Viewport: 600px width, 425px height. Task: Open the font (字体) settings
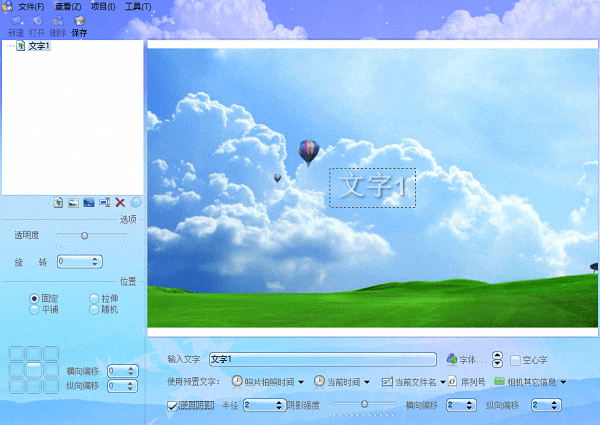[465, 359]
